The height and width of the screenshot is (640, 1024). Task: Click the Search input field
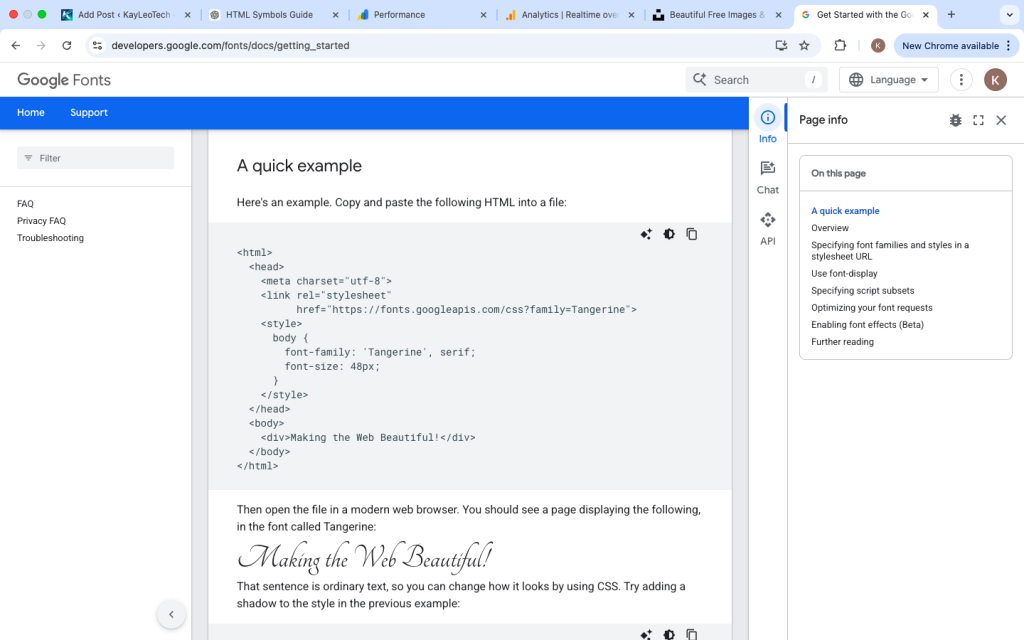click(x=756, y=80)
